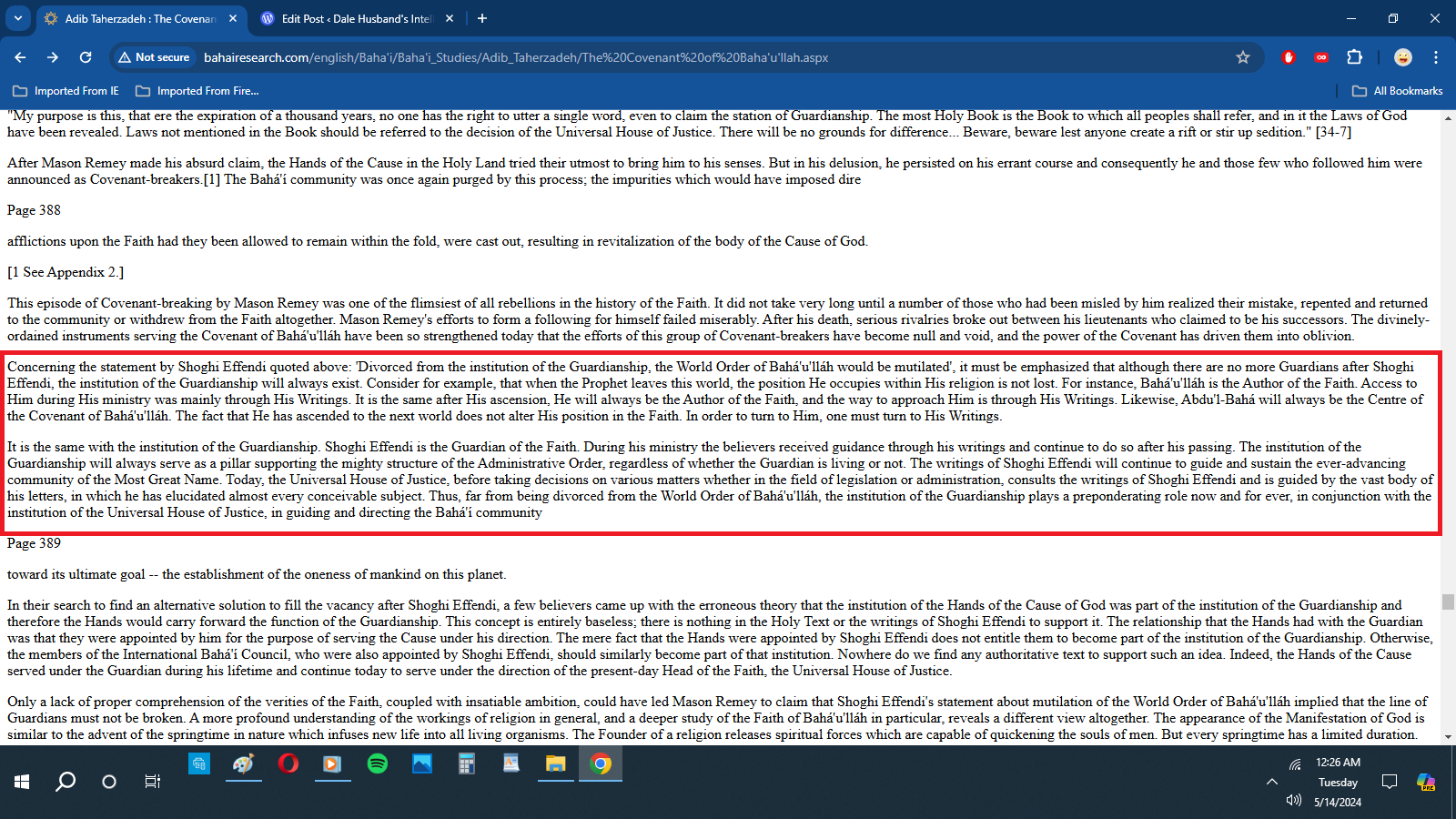Expand the system tray hidden icons

1271,782
